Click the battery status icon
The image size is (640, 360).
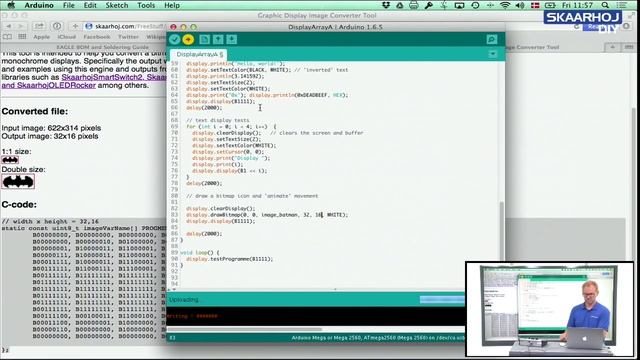550,5
